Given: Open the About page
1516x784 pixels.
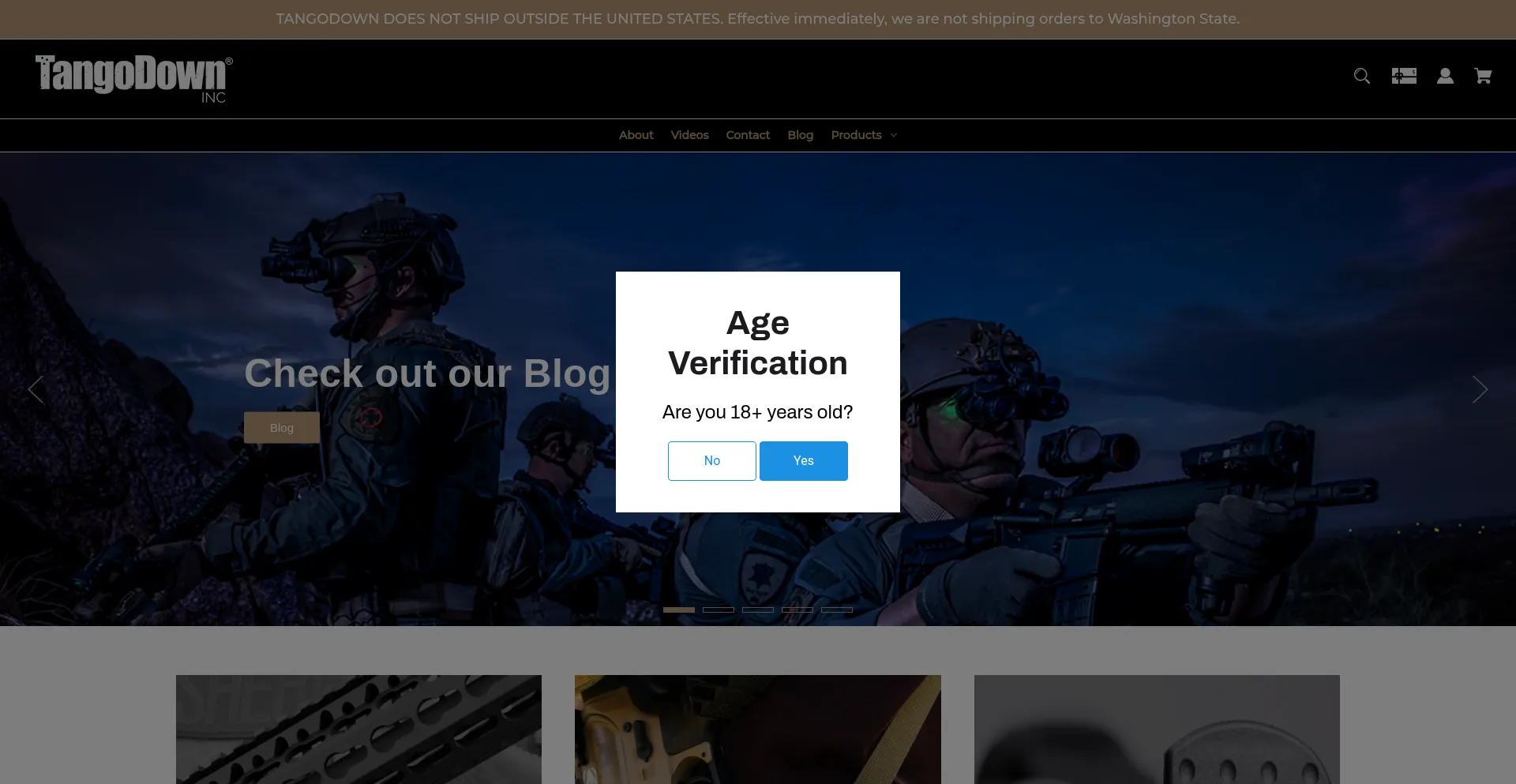Looking at the screenshot, I should tap(636, 135).
